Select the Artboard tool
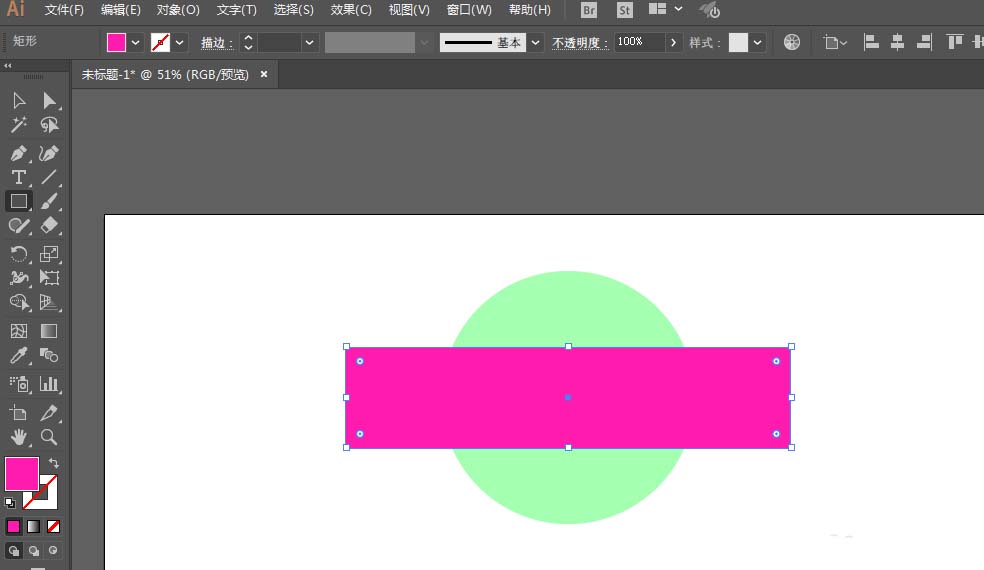This screenshot has width=984, height=570. (x=19, y=412)
